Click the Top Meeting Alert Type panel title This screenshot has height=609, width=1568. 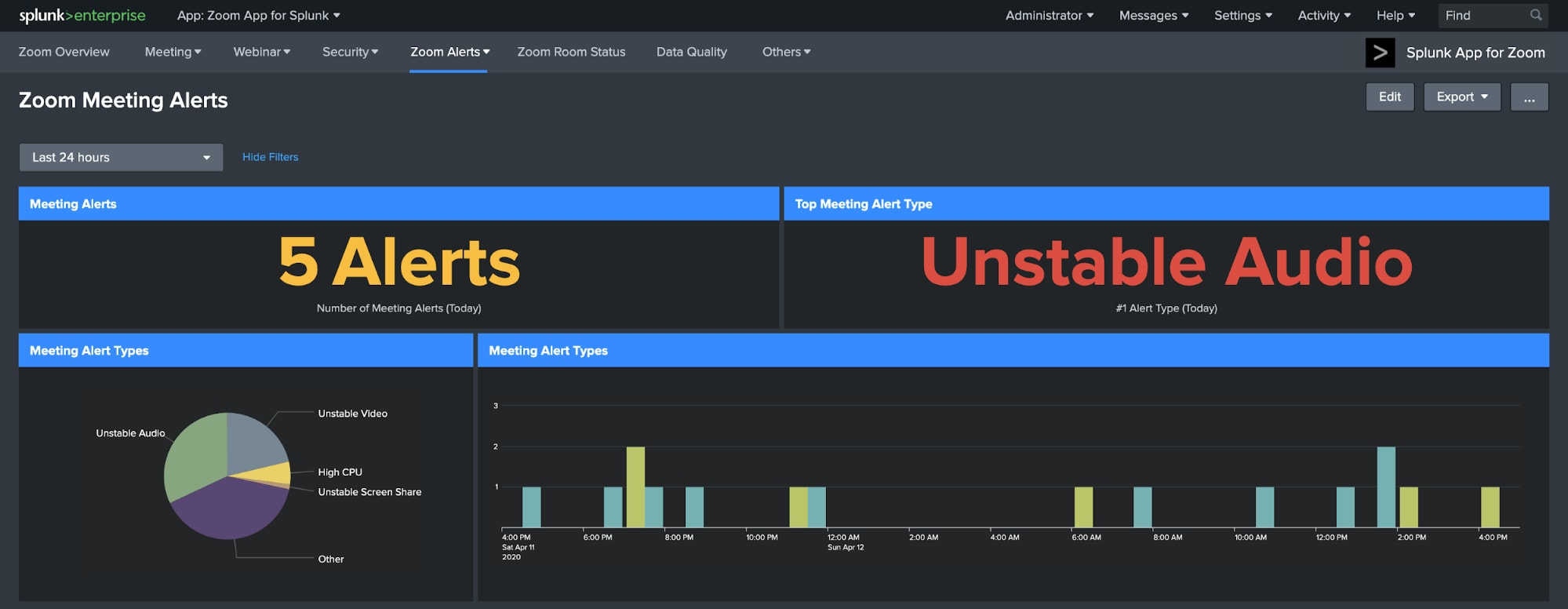pos(864,204)
